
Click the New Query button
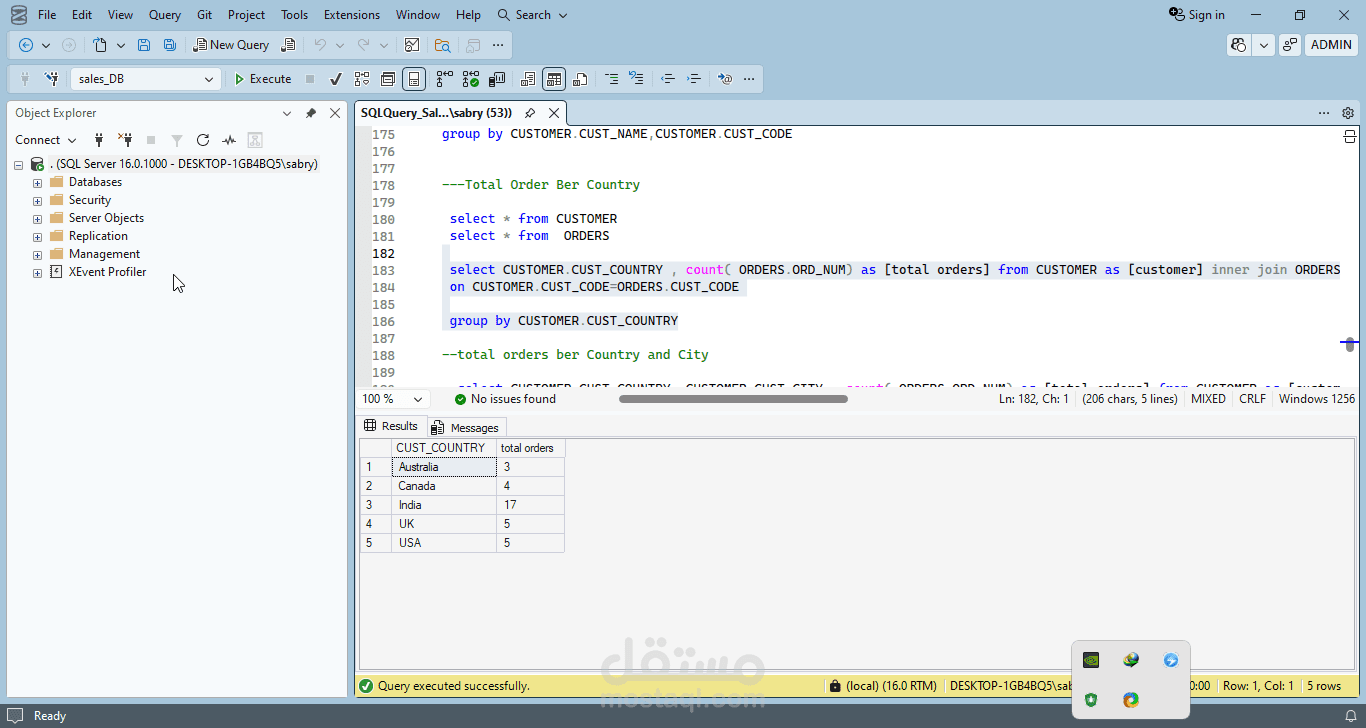[x=231, y=45]
